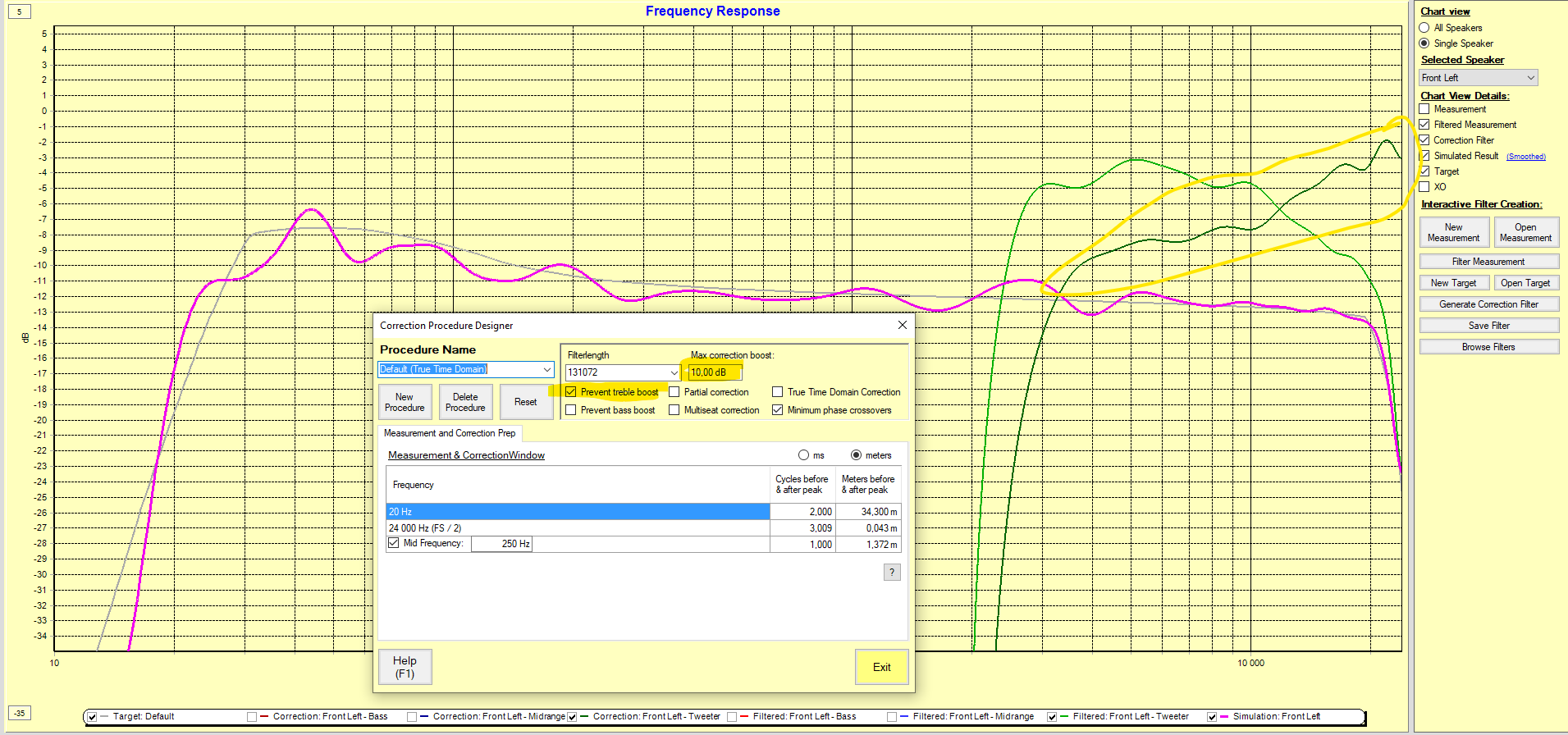Select the Measurement and Correction Prep tab
1568x735 pixels.
pyautogui.click(x=450, y=433)
